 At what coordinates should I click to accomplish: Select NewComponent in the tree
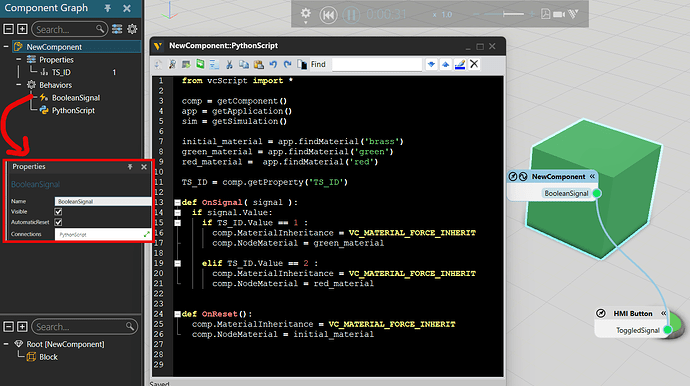[54, 47]
